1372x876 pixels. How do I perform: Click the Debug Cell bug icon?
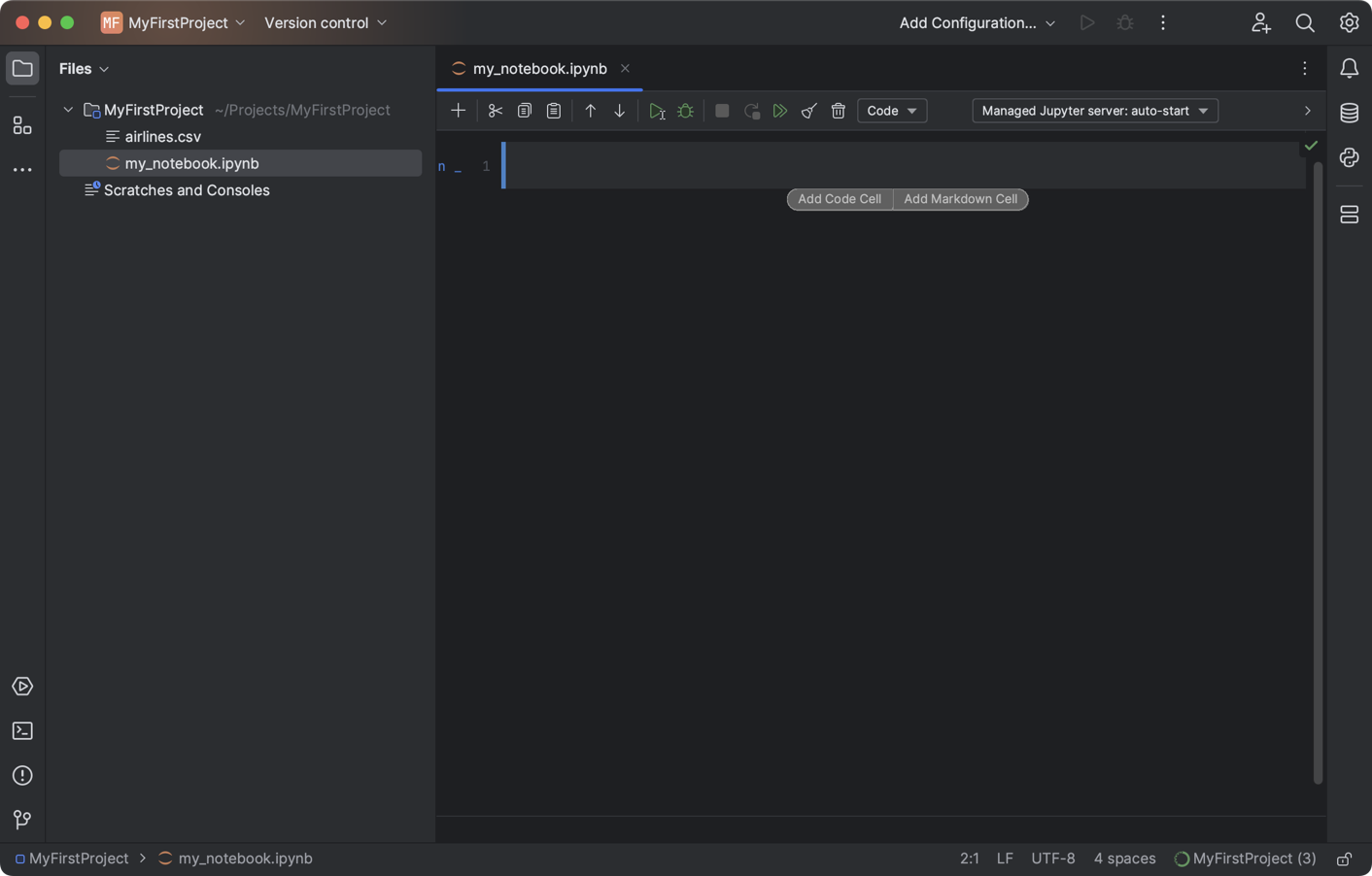click(686, 112)
